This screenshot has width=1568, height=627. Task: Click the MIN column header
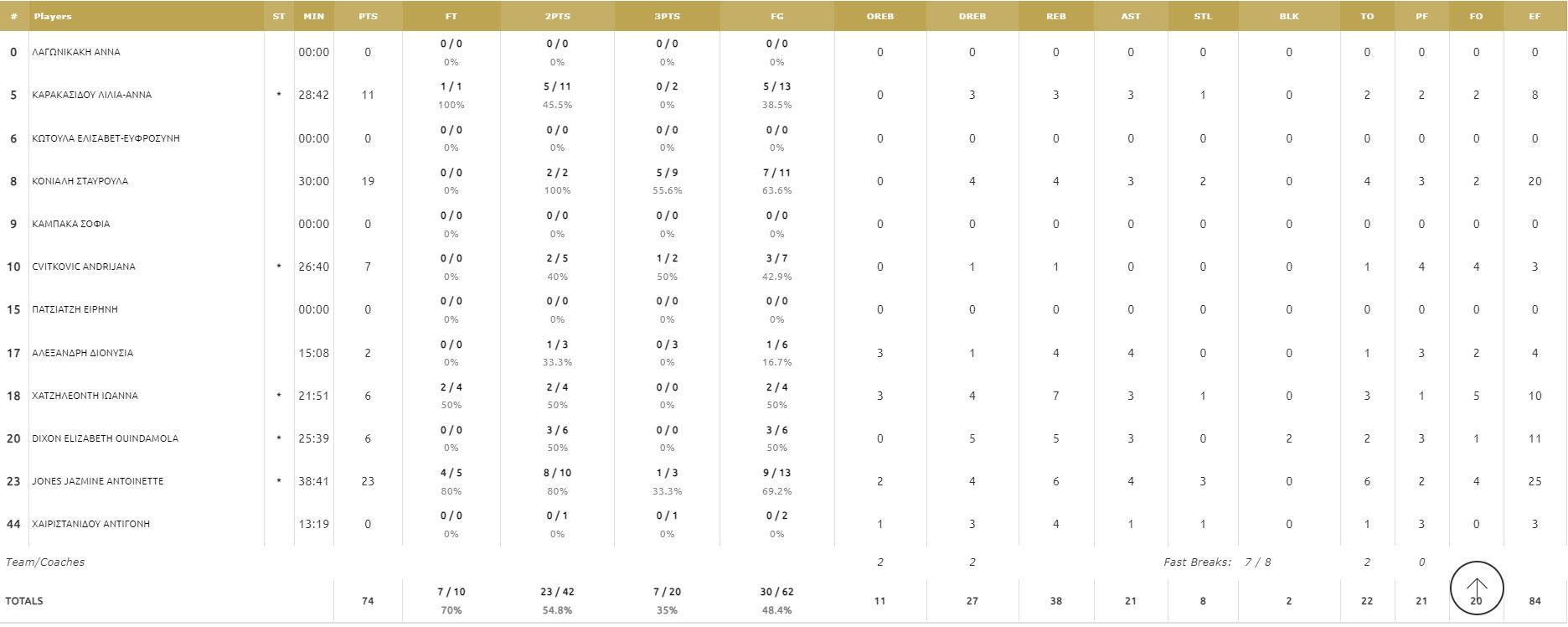coord(314,16)
